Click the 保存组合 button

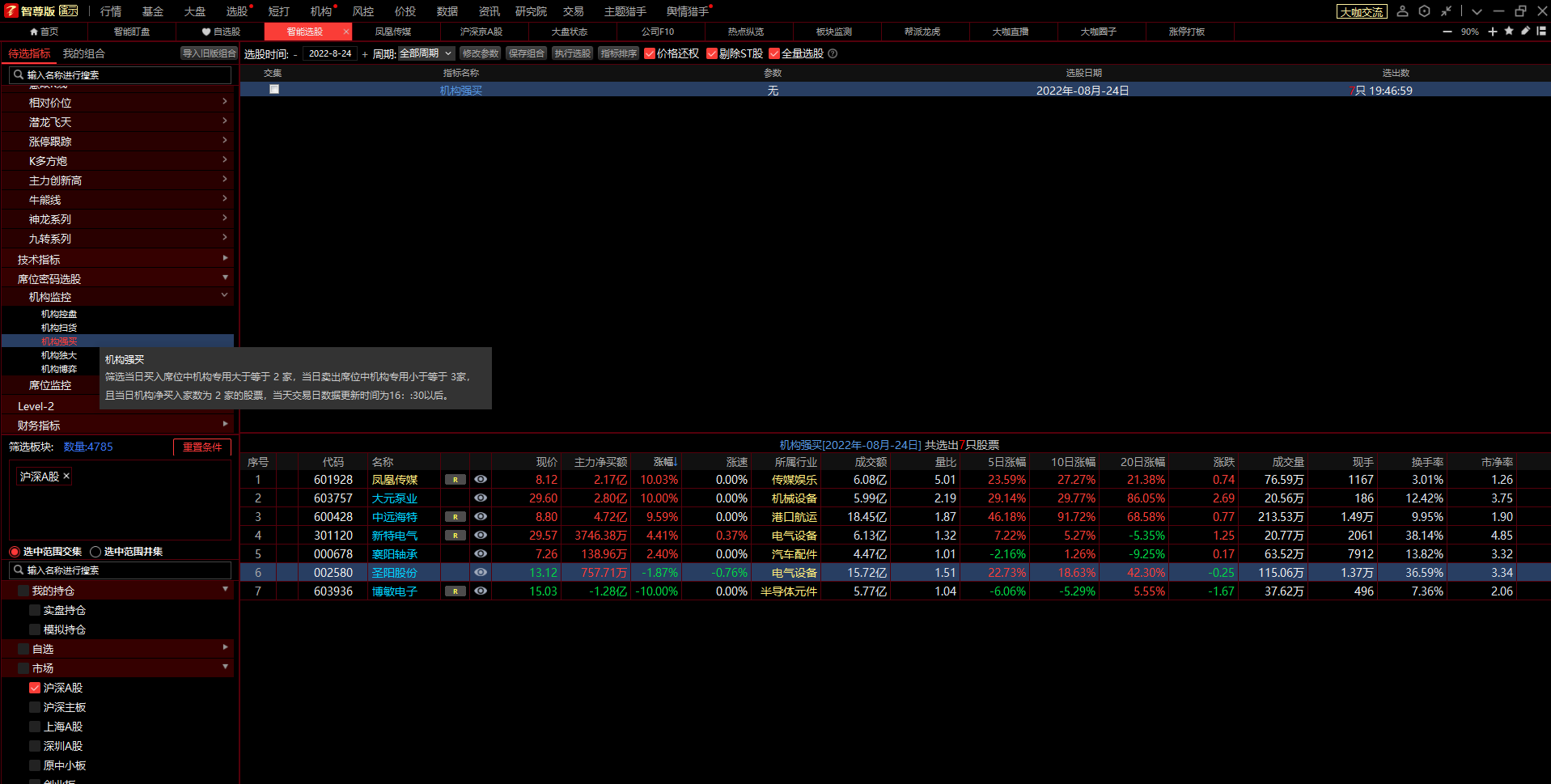(x=527, y=53)
